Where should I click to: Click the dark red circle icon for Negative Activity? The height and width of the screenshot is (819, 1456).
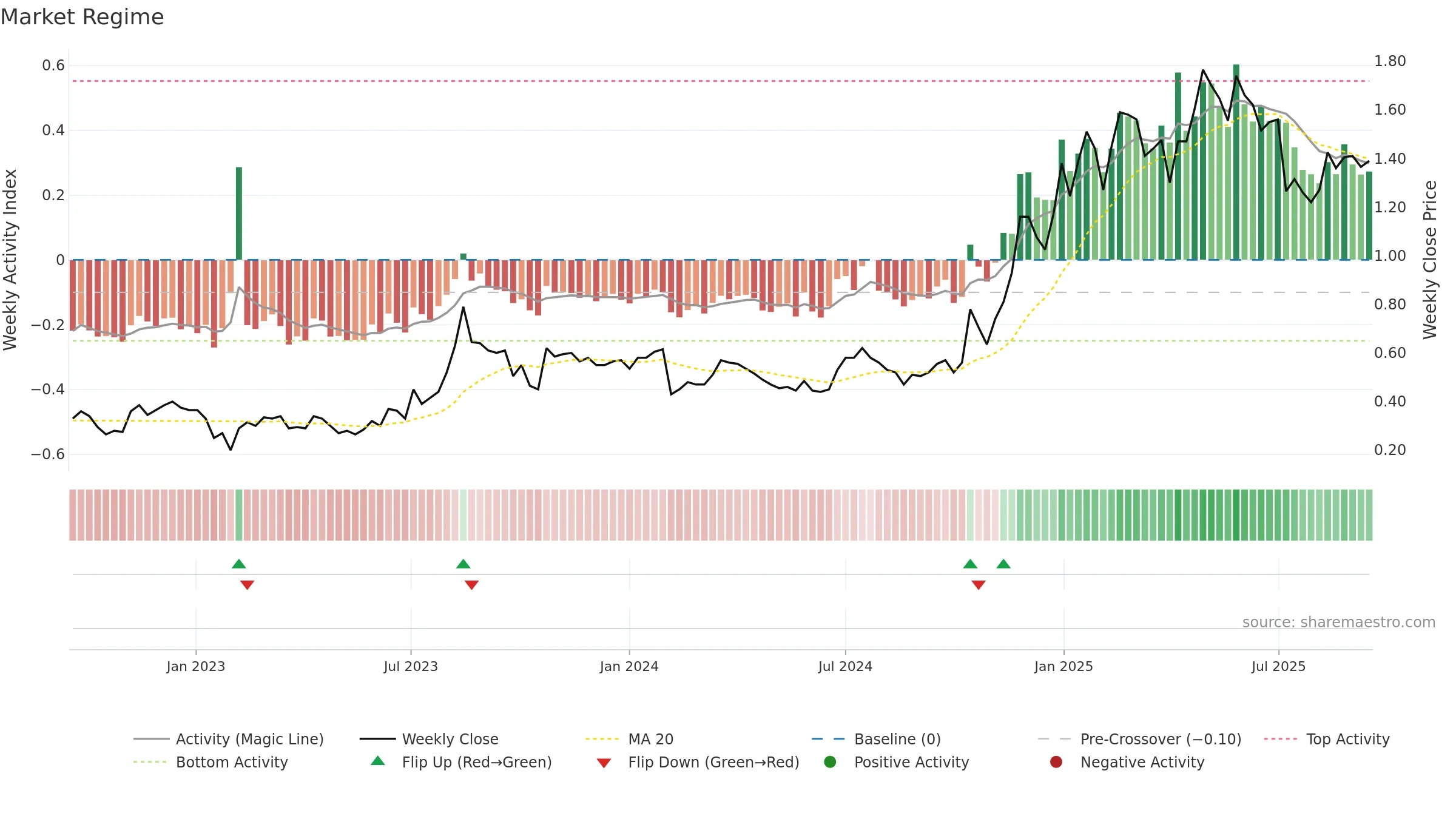click(1056, 762)
